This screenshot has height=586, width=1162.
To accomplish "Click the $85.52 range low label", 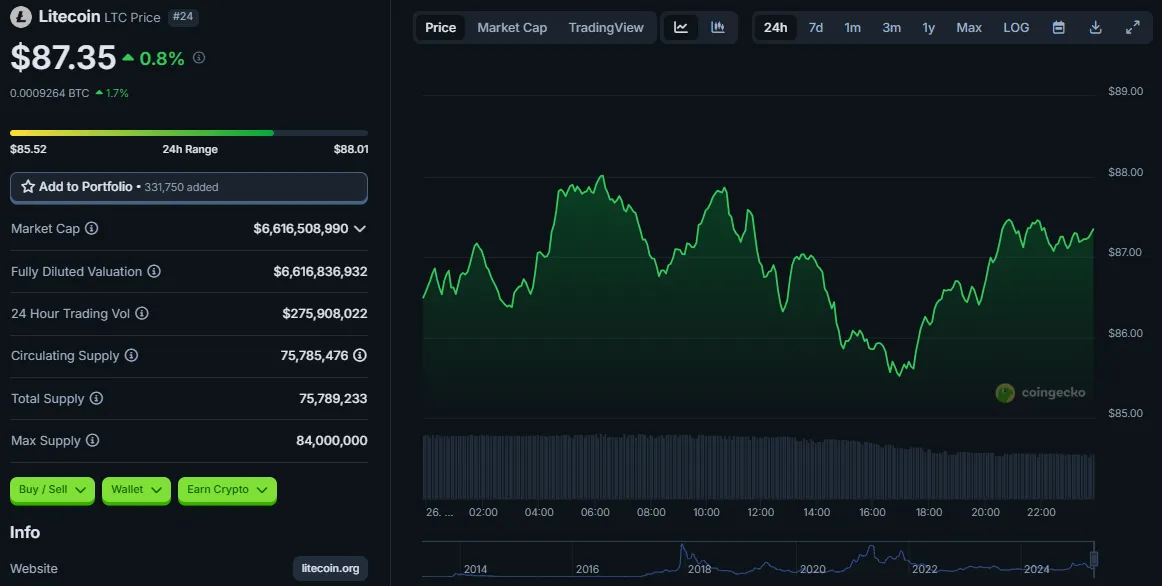I will coord(28,149).
